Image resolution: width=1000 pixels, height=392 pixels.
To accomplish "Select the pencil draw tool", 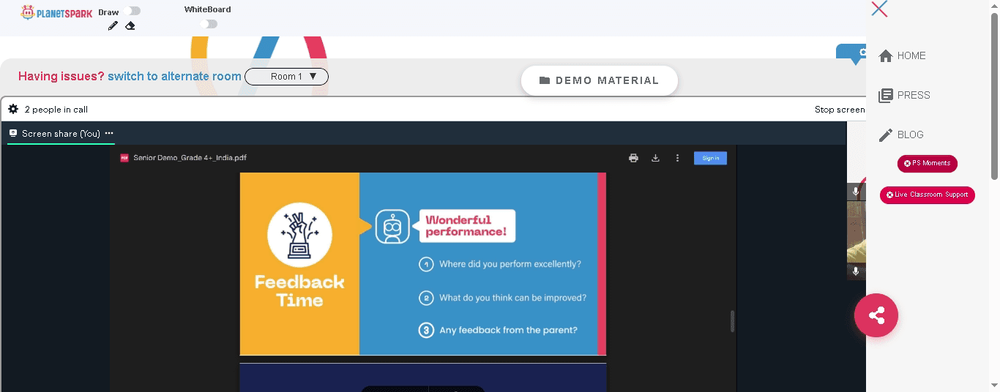I will coord(113,25).
